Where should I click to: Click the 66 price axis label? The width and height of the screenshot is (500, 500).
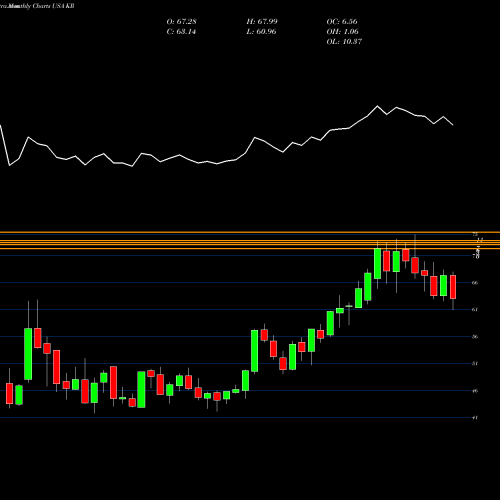point(475,283)
